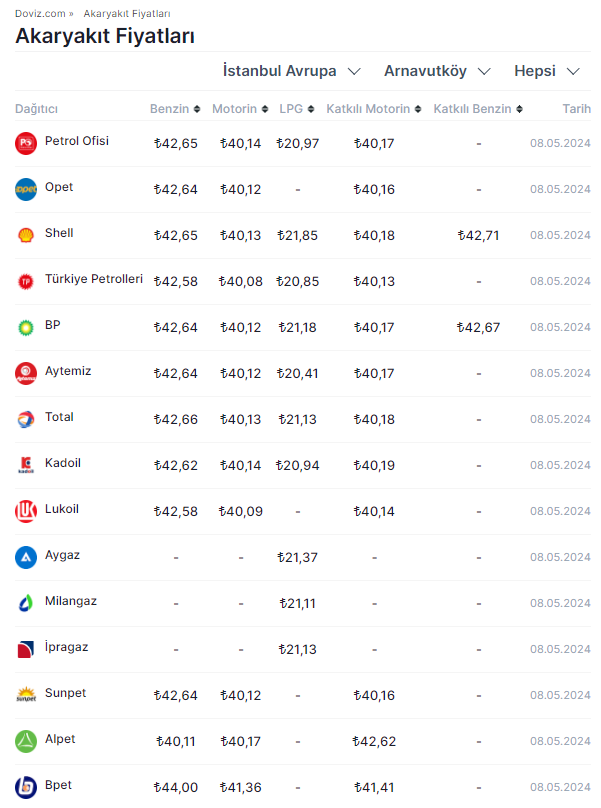
Task: Click the Aygaz logo icon
Action: click(26, 557)
